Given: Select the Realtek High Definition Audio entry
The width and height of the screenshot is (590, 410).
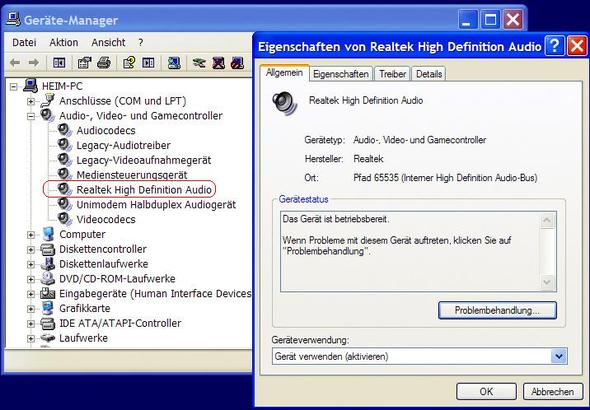Looking at the screenshot, I should (x=144, y=190).
